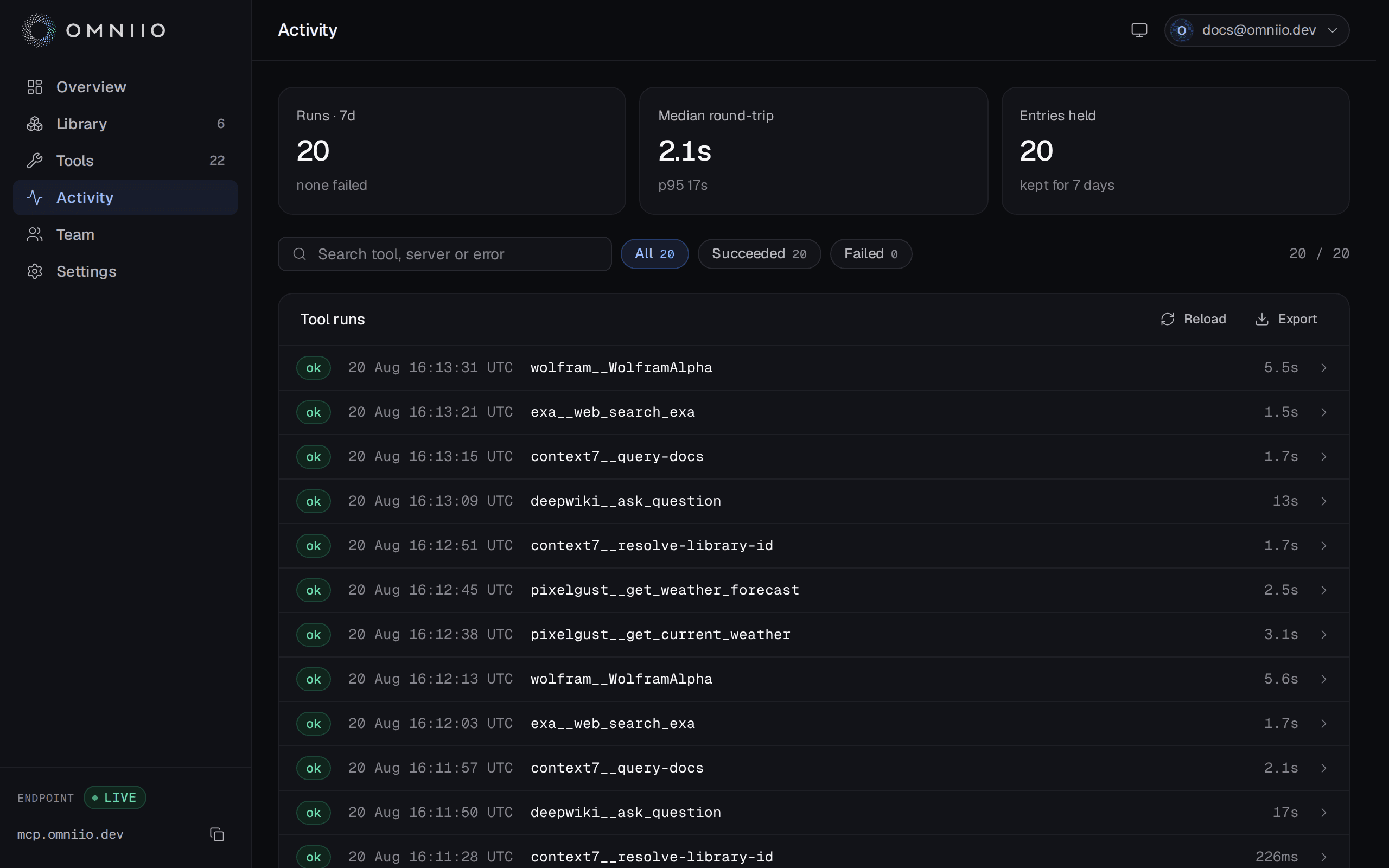Image resolution: width=1389 pixels, height=868 pixels.
Task: Expand the 16:12:13 wolfram__WolframAlpha run
Action: tap(813, 679)
